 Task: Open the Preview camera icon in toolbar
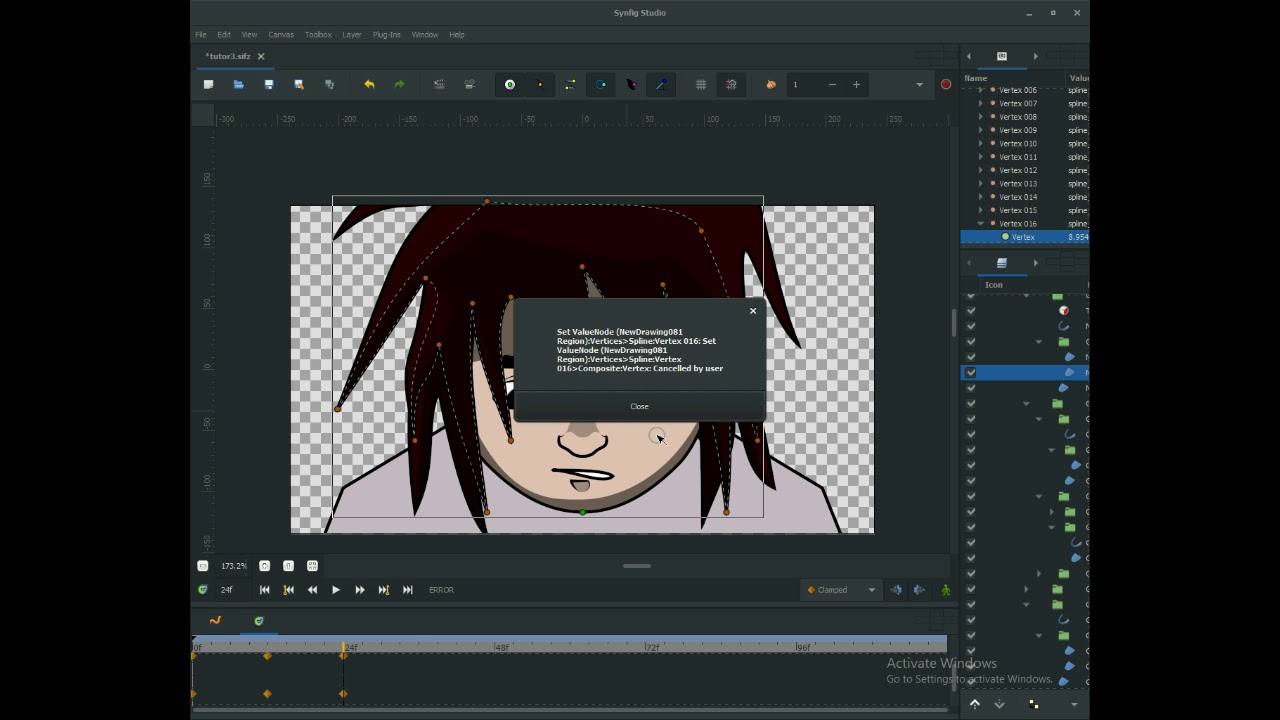pyautogui.click(x=469, y=85)
